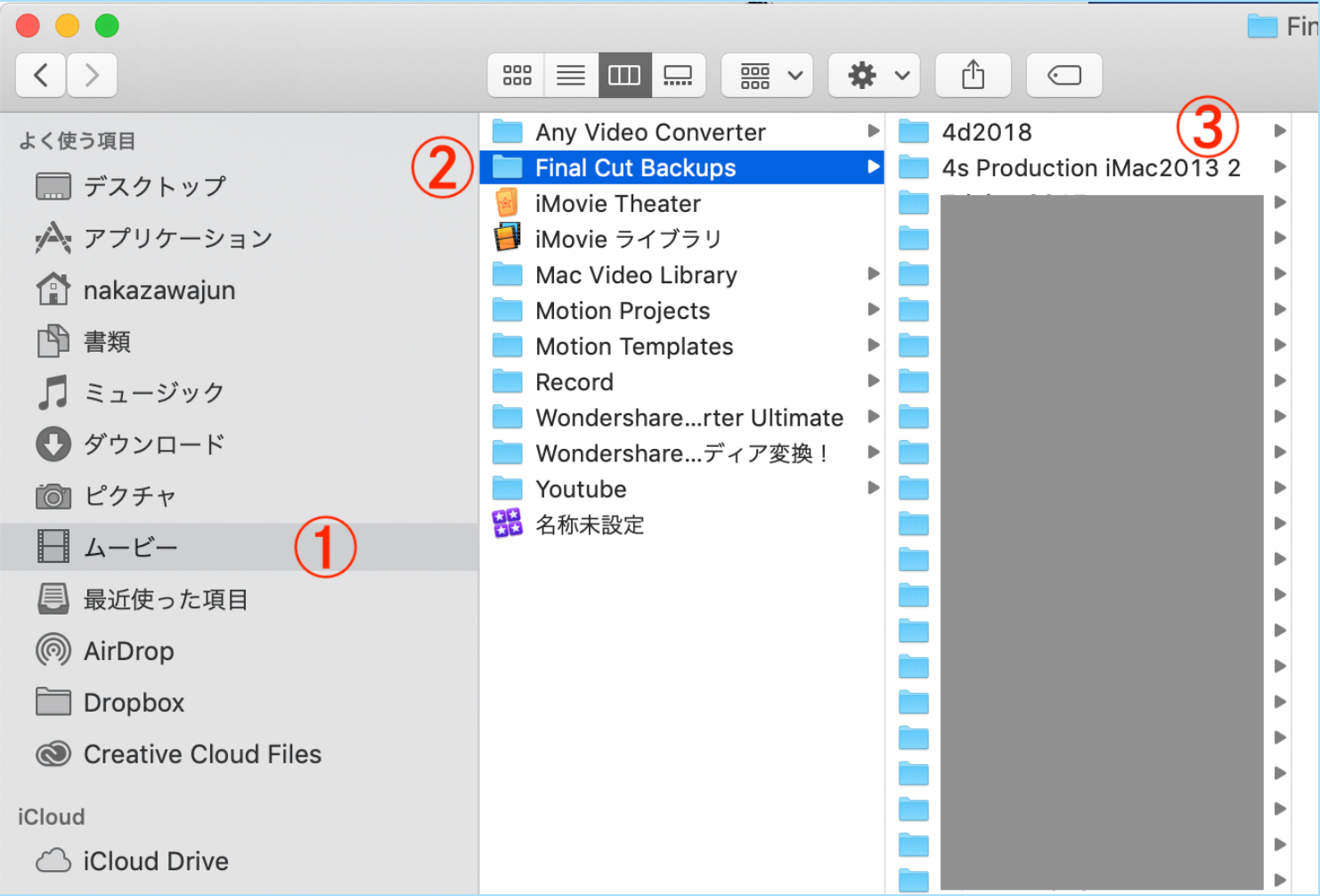This screenshot has width=1320, height=896.
Task: Switch Finder to list view
Action: (571, 76)
